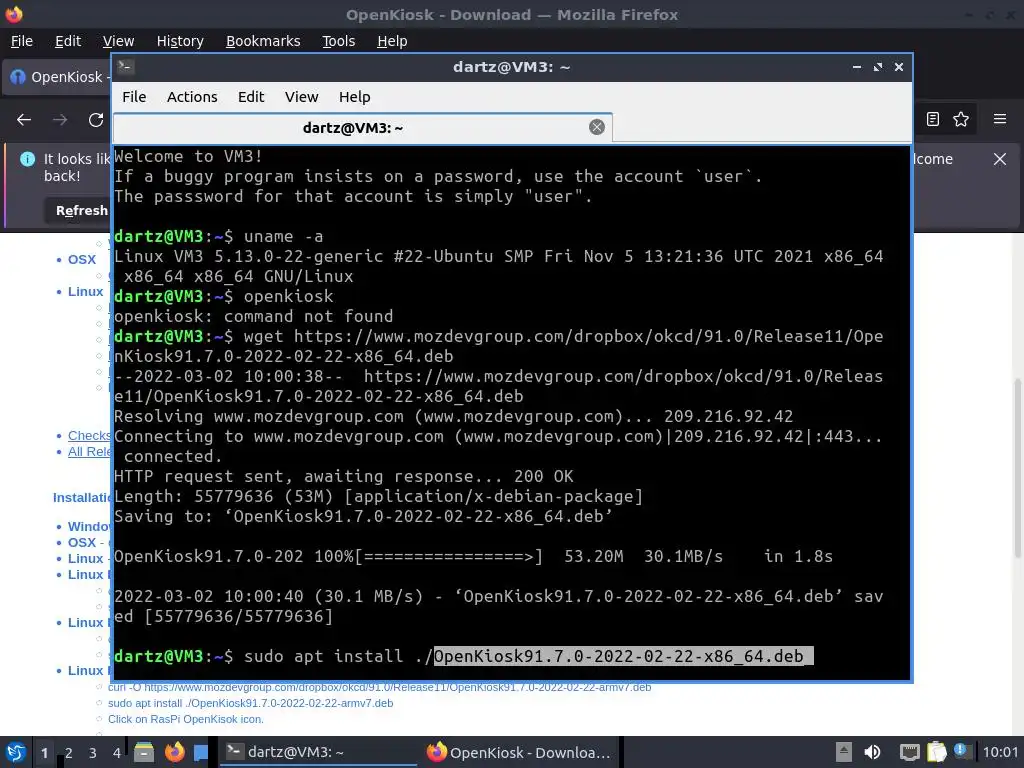The image size is (1024, 768).
Task: Select the dartz@VM3: ~ terminal tab
Action: [363, 128]
